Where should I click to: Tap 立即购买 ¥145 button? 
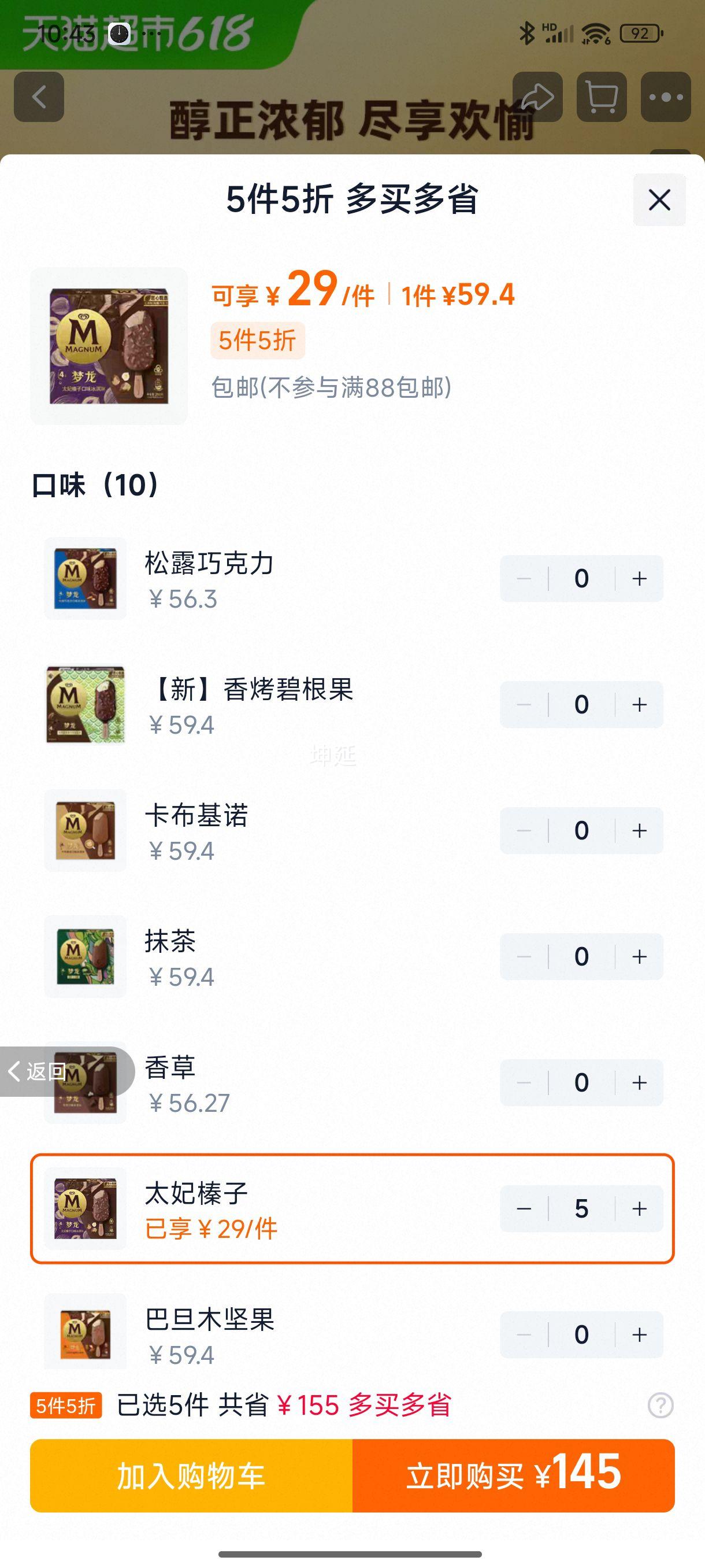pos(513,1475)
